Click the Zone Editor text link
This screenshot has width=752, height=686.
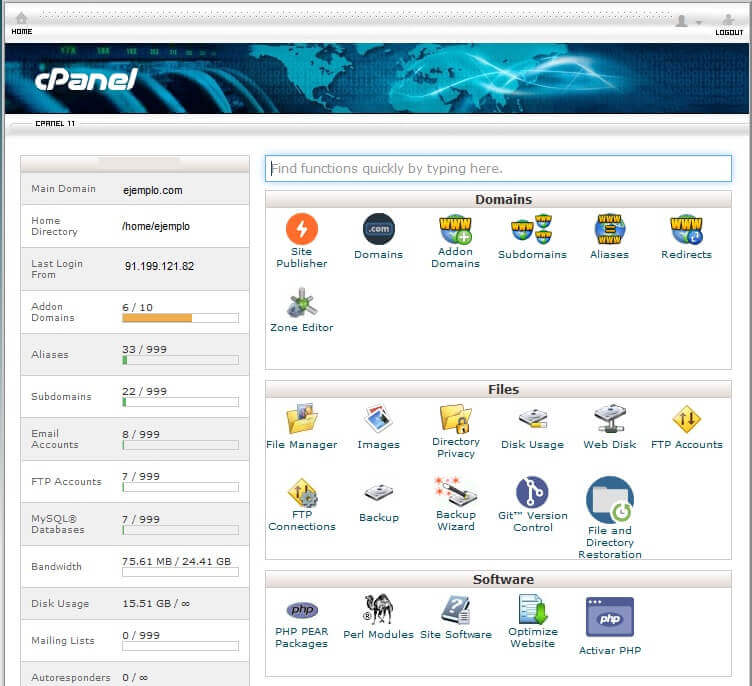tap(302, 328)
